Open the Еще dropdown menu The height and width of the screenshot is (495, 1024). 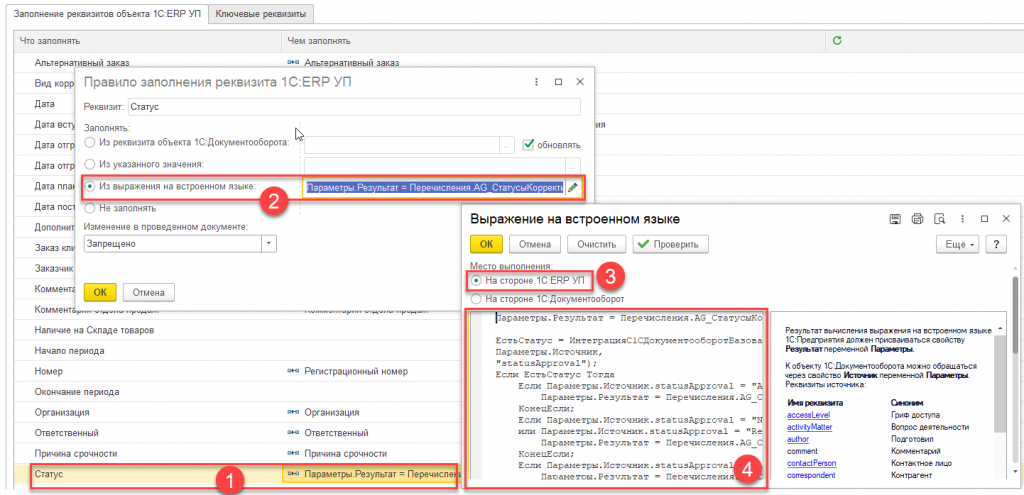coord(959,244)
